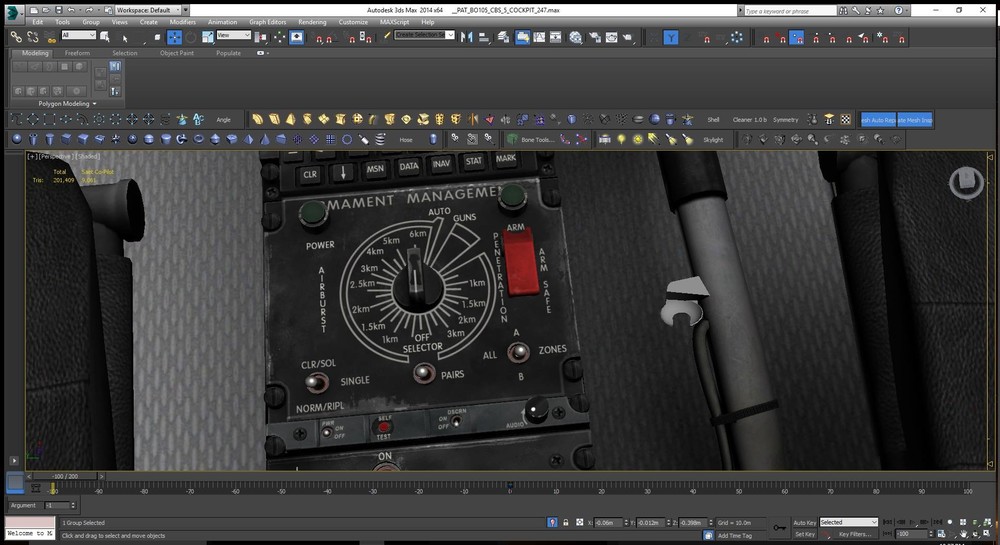Toggle the Auto Key animation mode
1000x545 pixels.
click(x=804, y=522)
